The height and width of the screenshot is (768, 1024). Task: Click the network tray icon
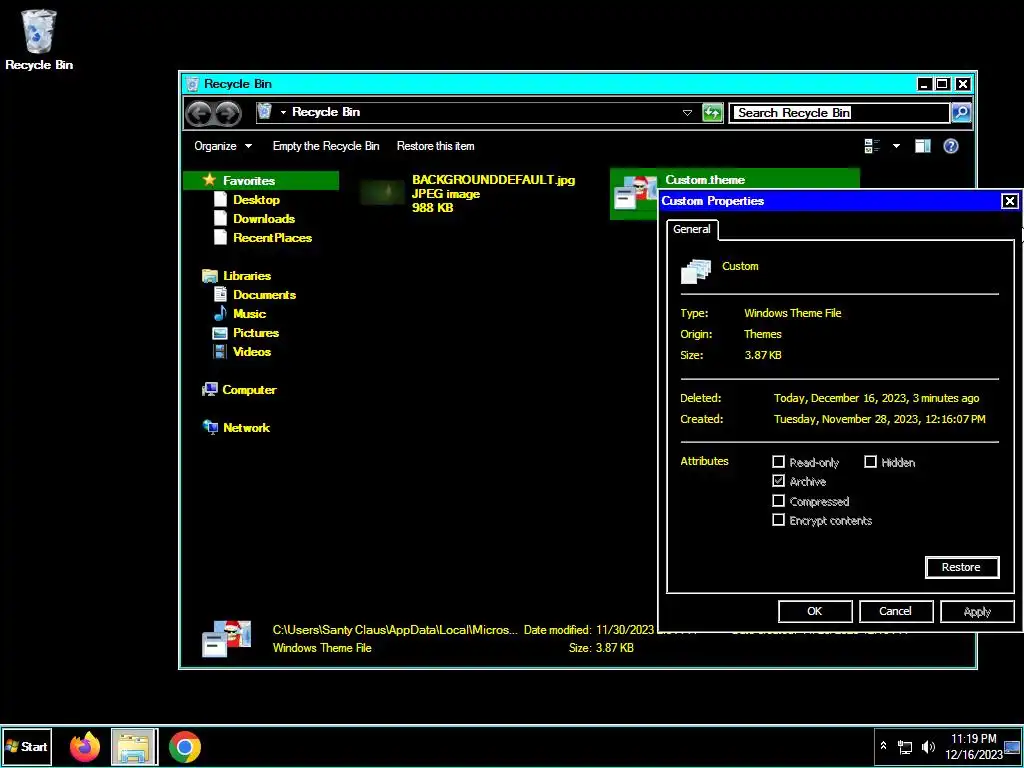pyautogui.click(x=904, y=746)
